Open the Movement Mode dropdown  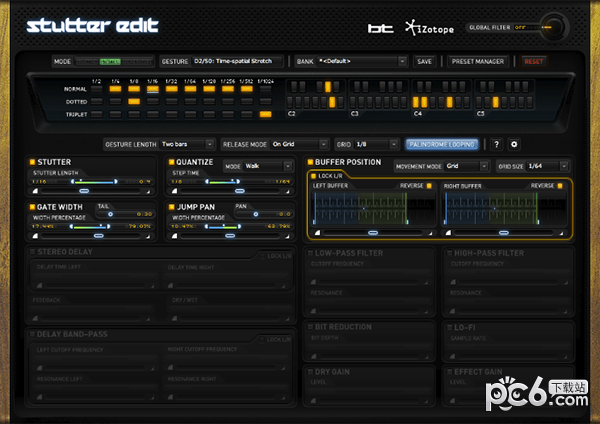click(x=467, y=166)
